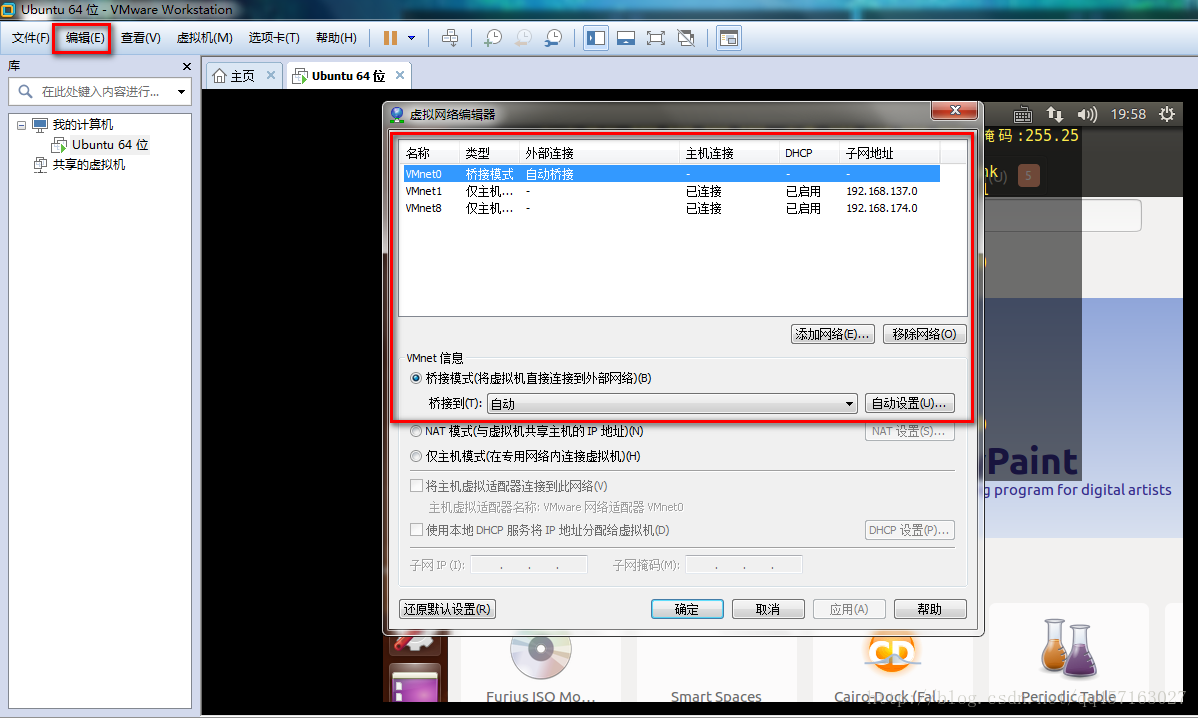Select the 仅主机模式 radio button
This screenshot has height=718, width=1198.
pos(416,456)
